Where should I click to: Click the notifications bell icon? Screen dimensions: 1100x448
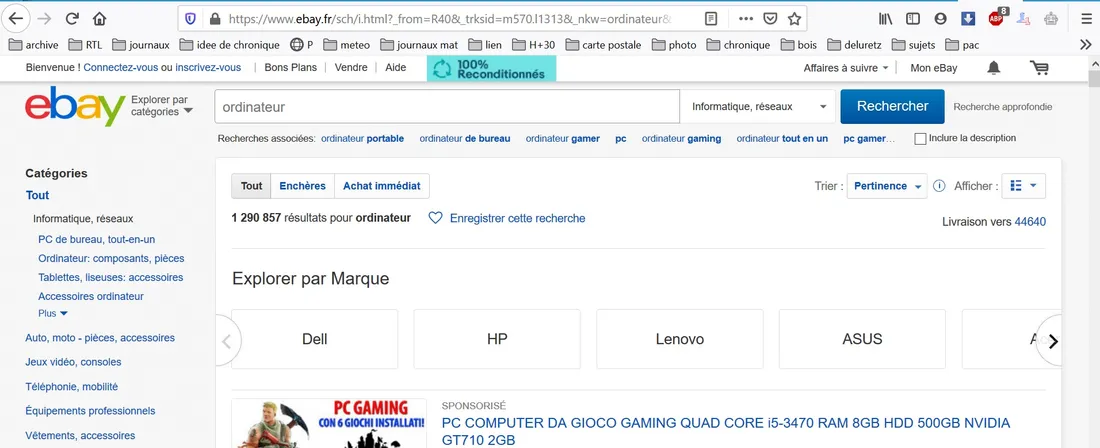(993, 68)
